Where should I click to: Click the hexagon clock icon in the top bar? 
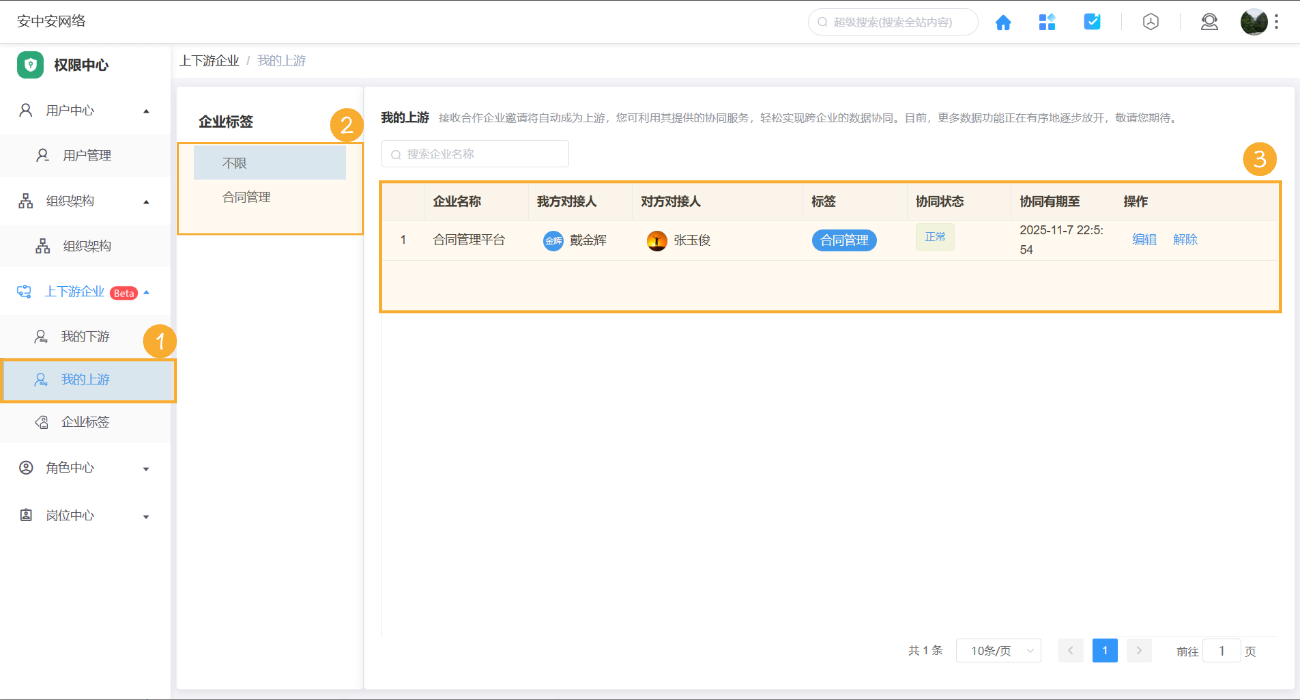coord(1150,21)
